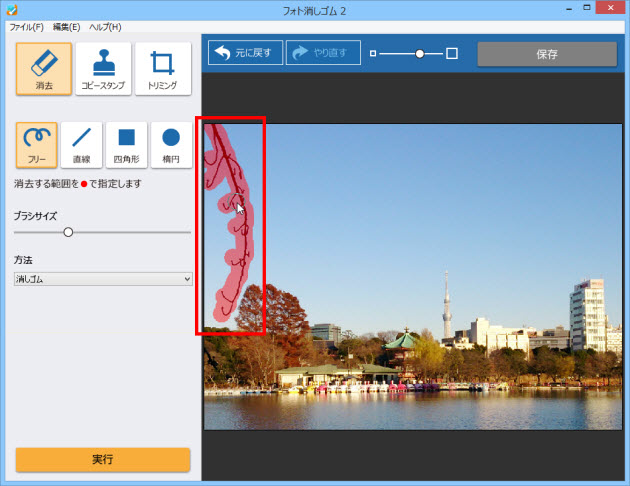Select the 消去 eraser tool
This screenshot has width=630, height=486.
pyautogui.click(x=44, y=69)
